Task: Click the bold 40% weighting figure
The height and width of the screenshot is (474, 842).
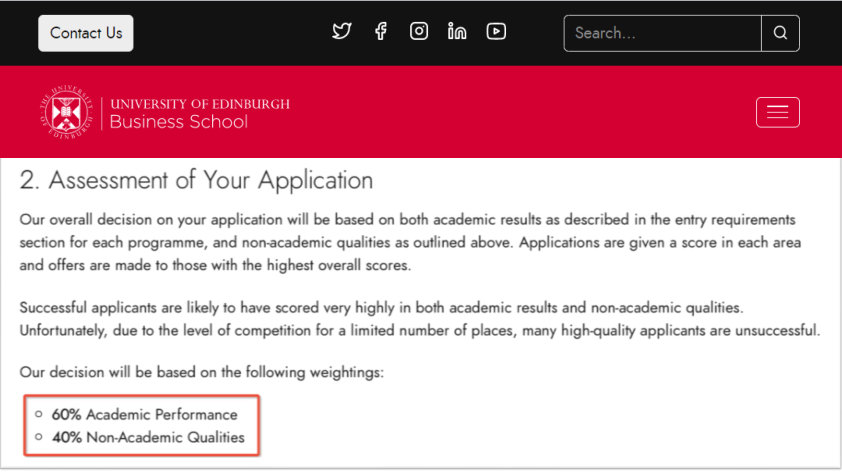Action: (x=67, y=437)
